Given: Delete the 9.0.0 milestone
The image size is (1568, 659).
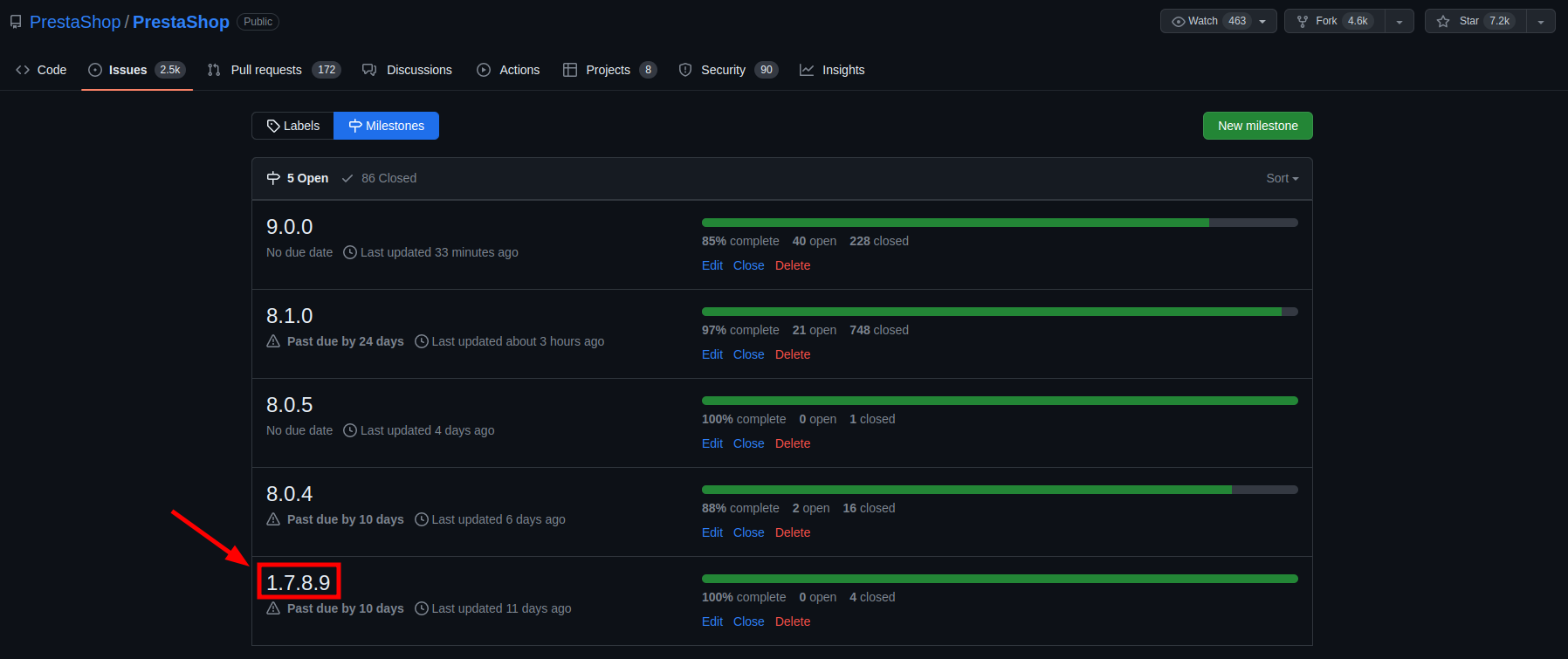Looking at the screenshot, I should click(x=793, y=265).
